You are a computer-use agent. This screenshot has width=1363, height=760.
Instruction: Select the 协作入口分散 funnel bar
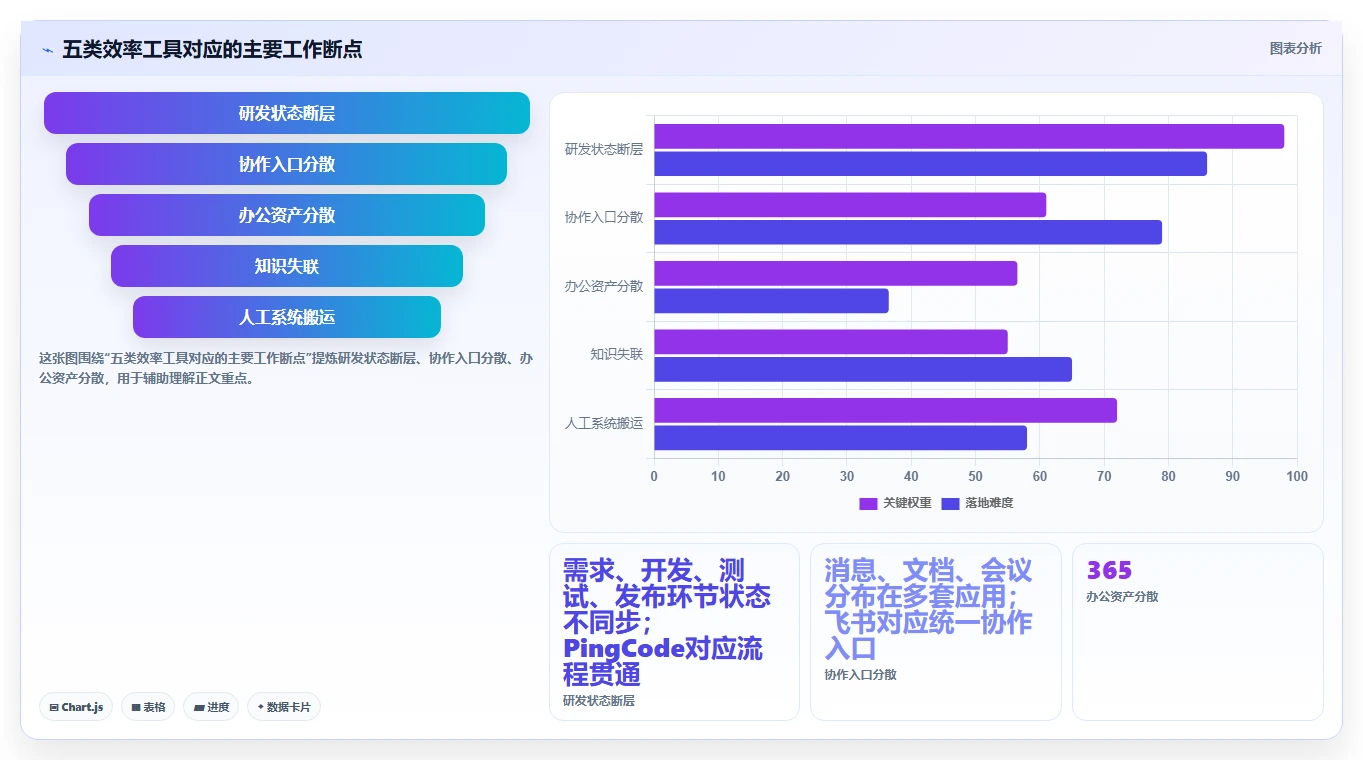287,164
